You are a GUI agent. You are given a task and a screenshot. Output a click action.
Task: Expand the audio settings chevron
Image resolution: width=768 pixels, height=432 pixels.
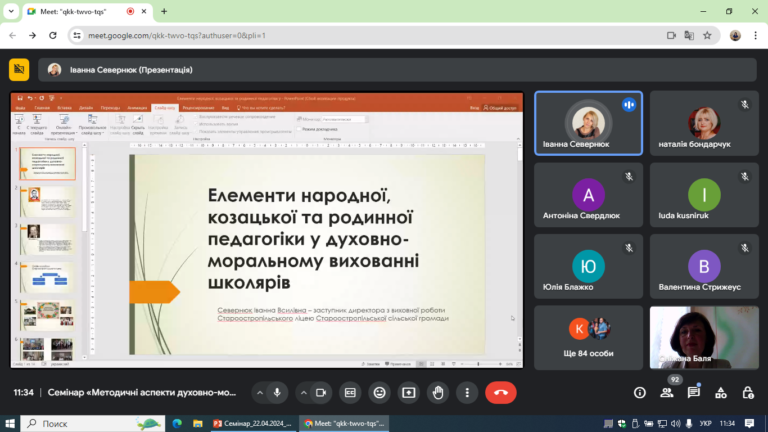click(260, 393)
